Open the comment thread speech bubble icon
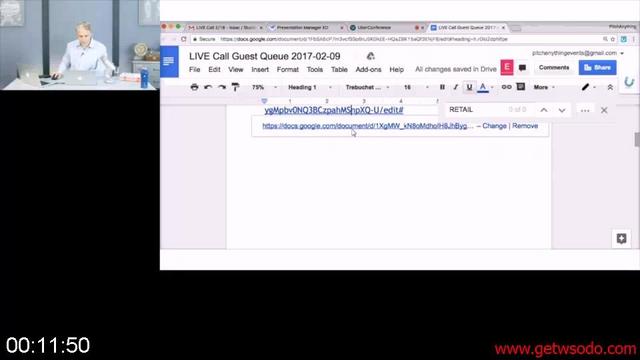 pyautogui.click(x=522, y=68)
